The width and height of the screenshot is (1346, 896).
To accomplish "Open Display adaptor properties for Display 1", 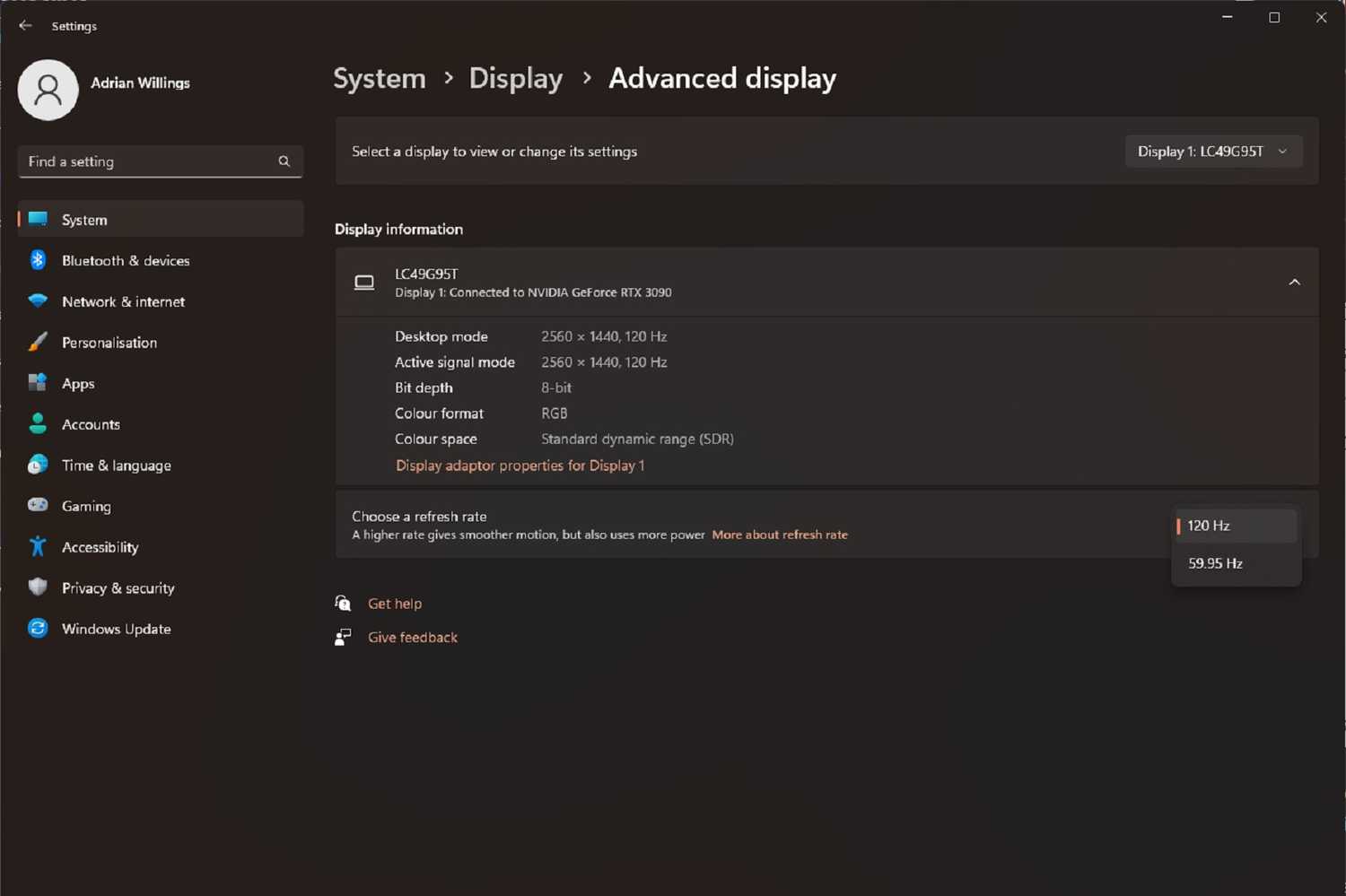I will [520, 465].
